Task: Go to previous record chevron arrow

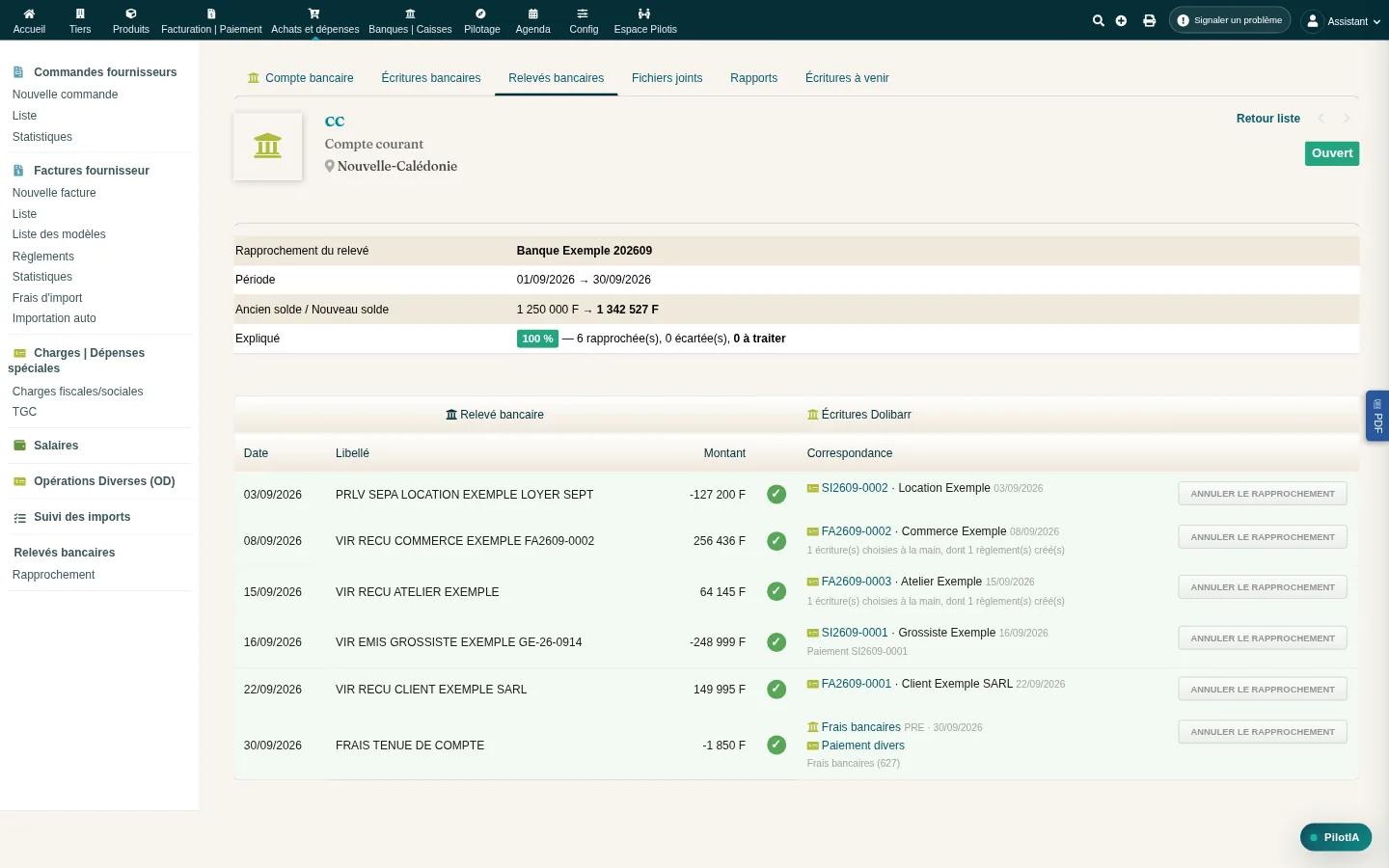Action: click(1321, 119)
